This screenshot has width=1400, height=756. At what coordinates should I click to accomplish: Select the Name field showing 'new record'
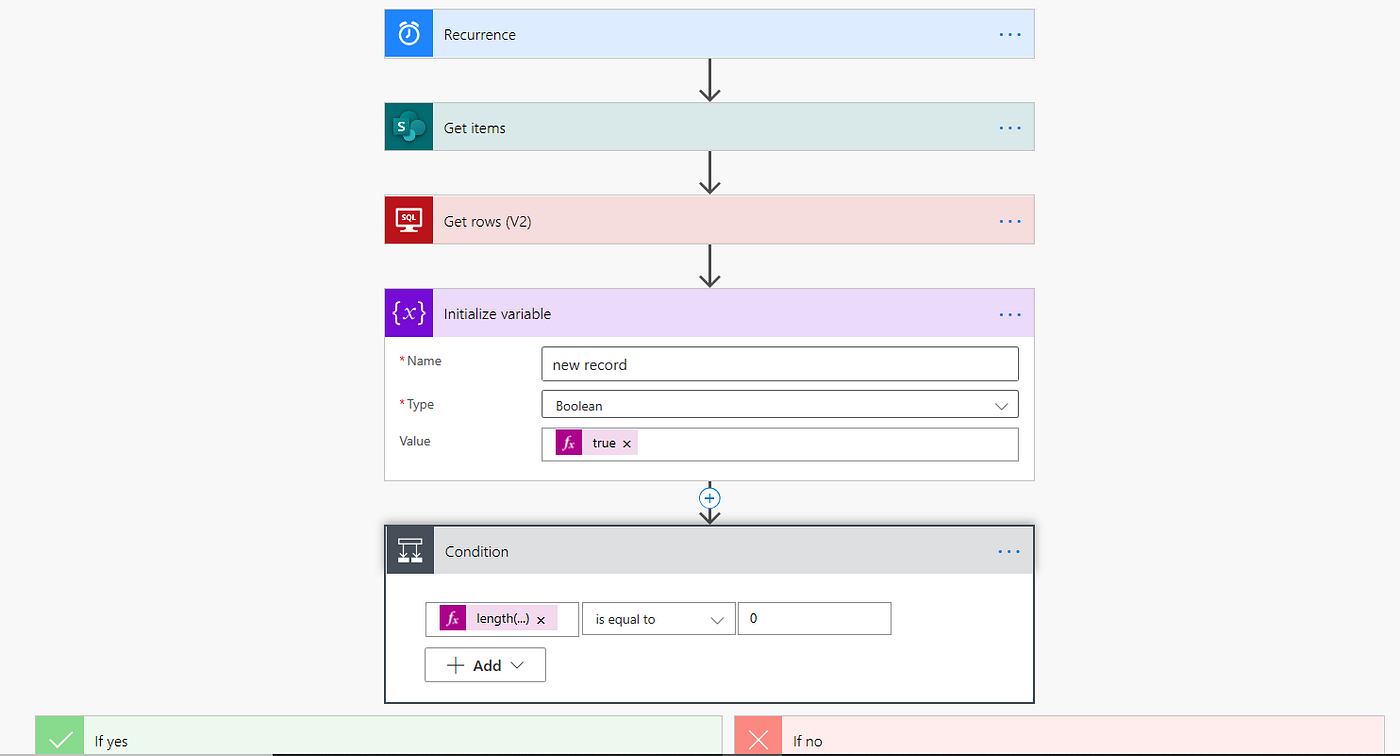pos(779,363)
